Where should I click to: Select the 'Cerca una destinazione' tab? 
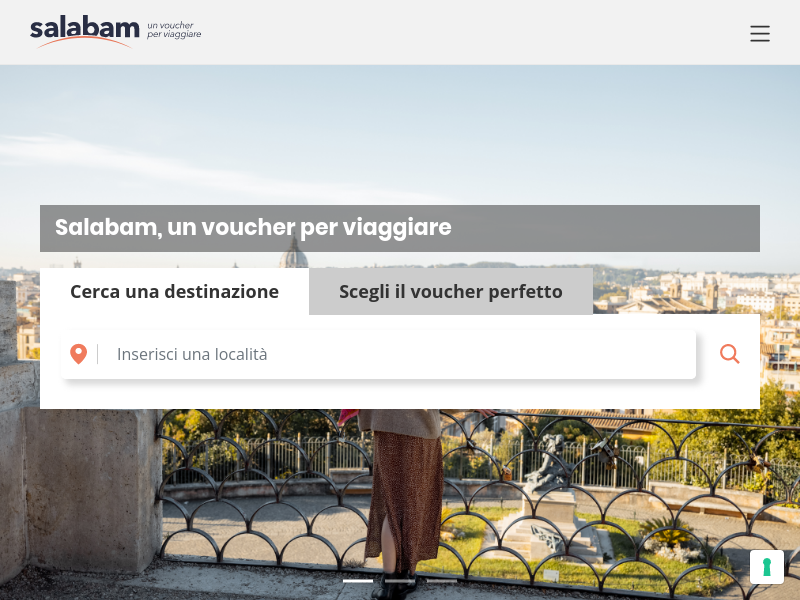(x=174, y=291)
